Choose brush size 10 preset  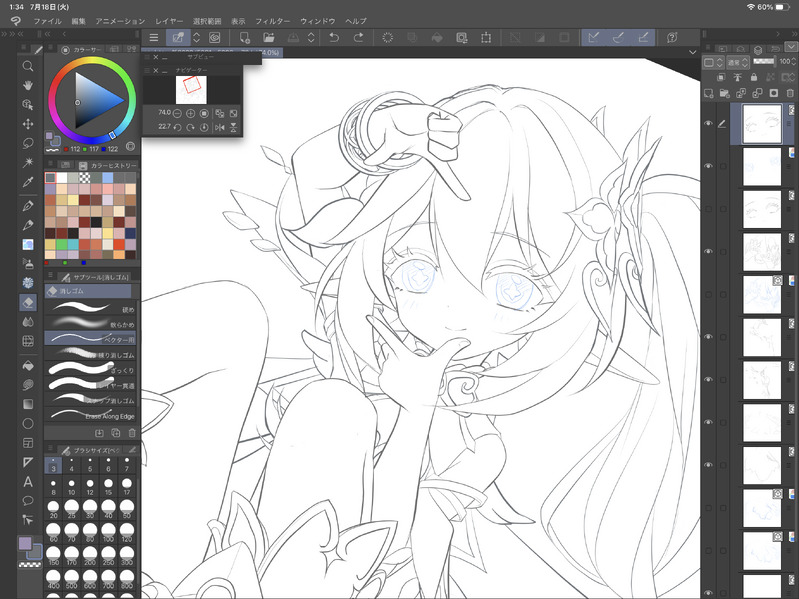71,486
